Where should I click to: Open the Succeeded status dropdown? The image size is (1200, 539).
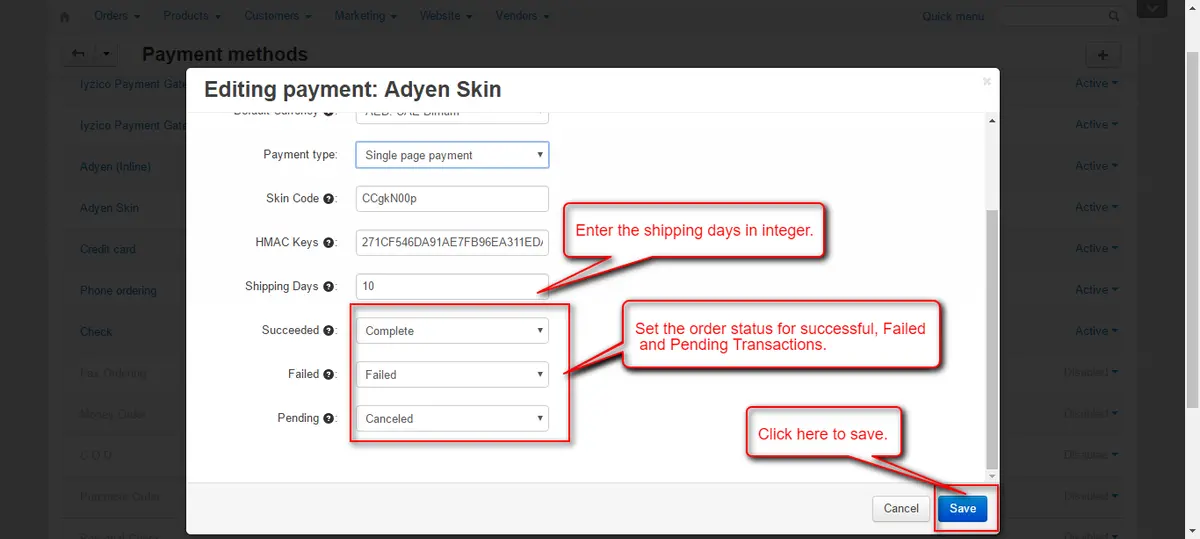[x=452, y=331]
